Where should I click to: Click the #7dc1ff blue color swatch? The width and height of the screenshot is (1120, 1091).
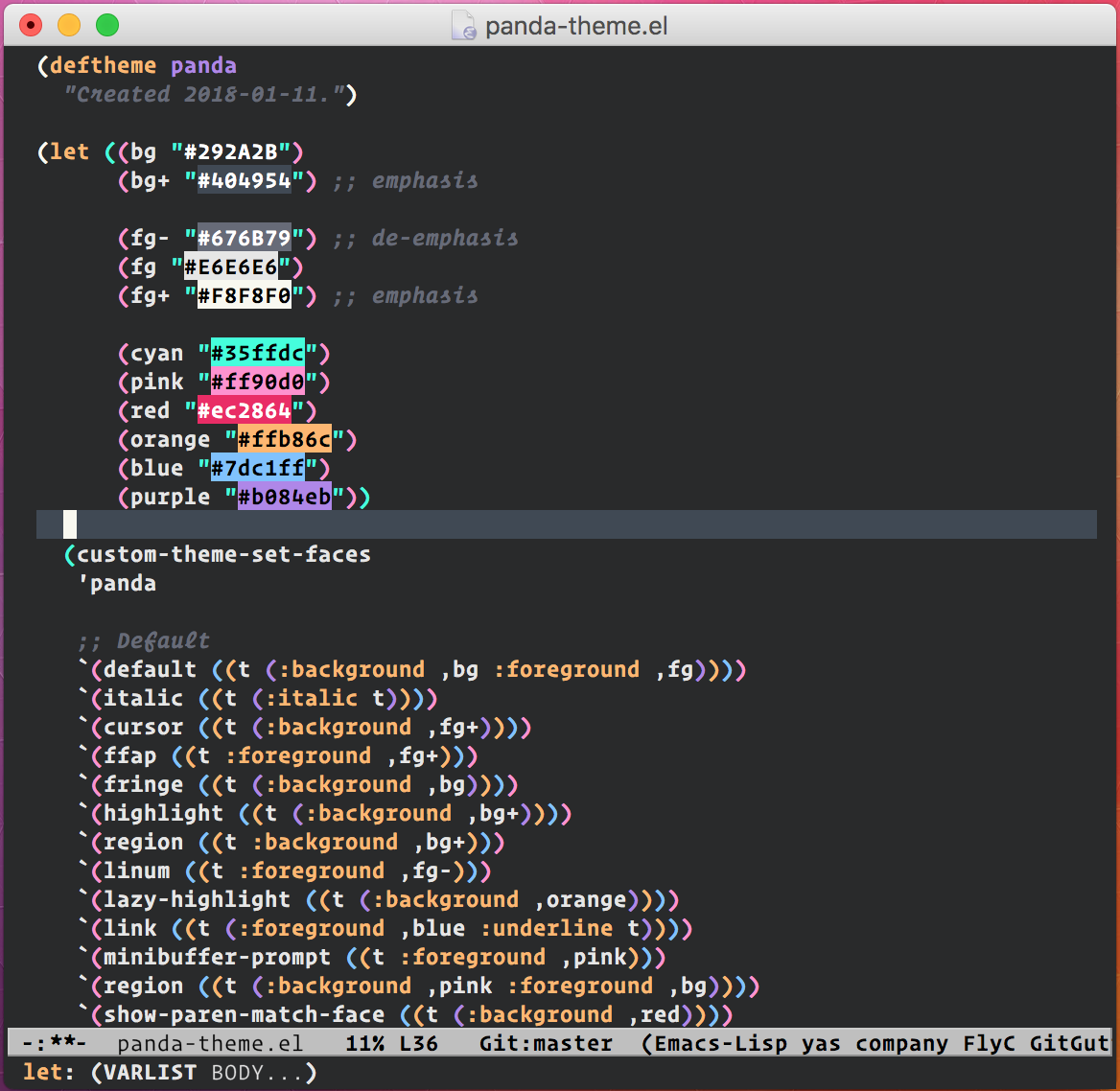coord(258,468)
